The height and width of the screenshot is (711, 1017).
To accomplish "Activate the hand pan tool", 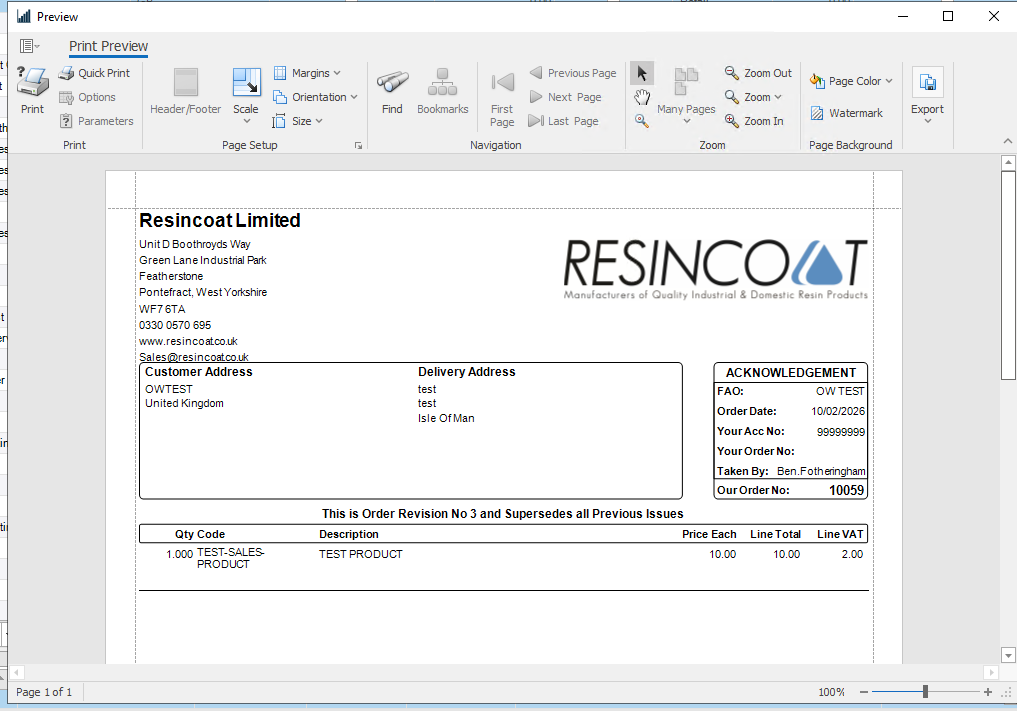I will pos(642,97).
